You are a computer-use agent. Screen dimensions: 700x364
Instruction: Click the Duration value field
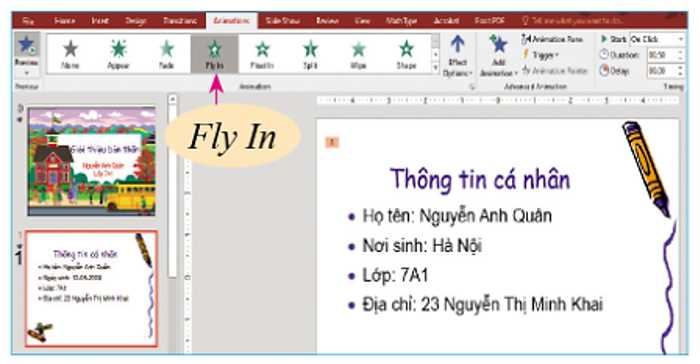tap(662, 55)
